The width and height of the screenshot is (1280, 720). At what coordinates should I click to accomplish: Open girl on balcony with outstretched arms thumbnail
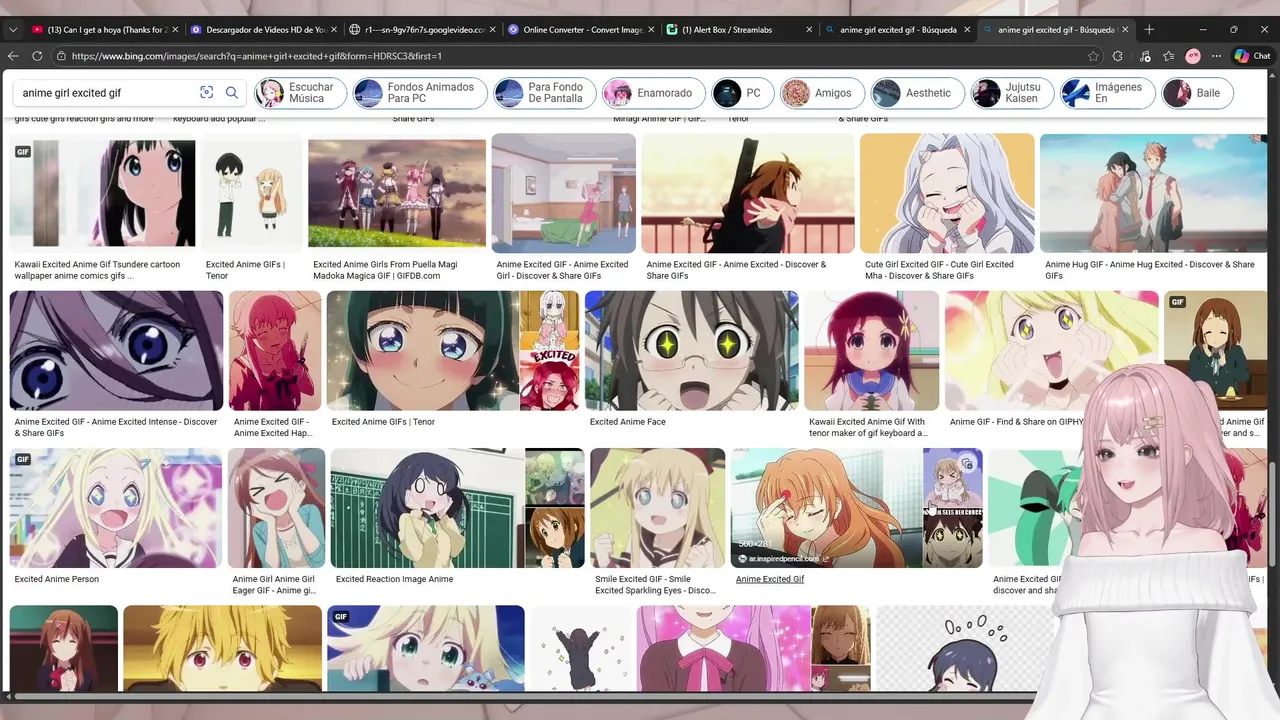point(747,193)
